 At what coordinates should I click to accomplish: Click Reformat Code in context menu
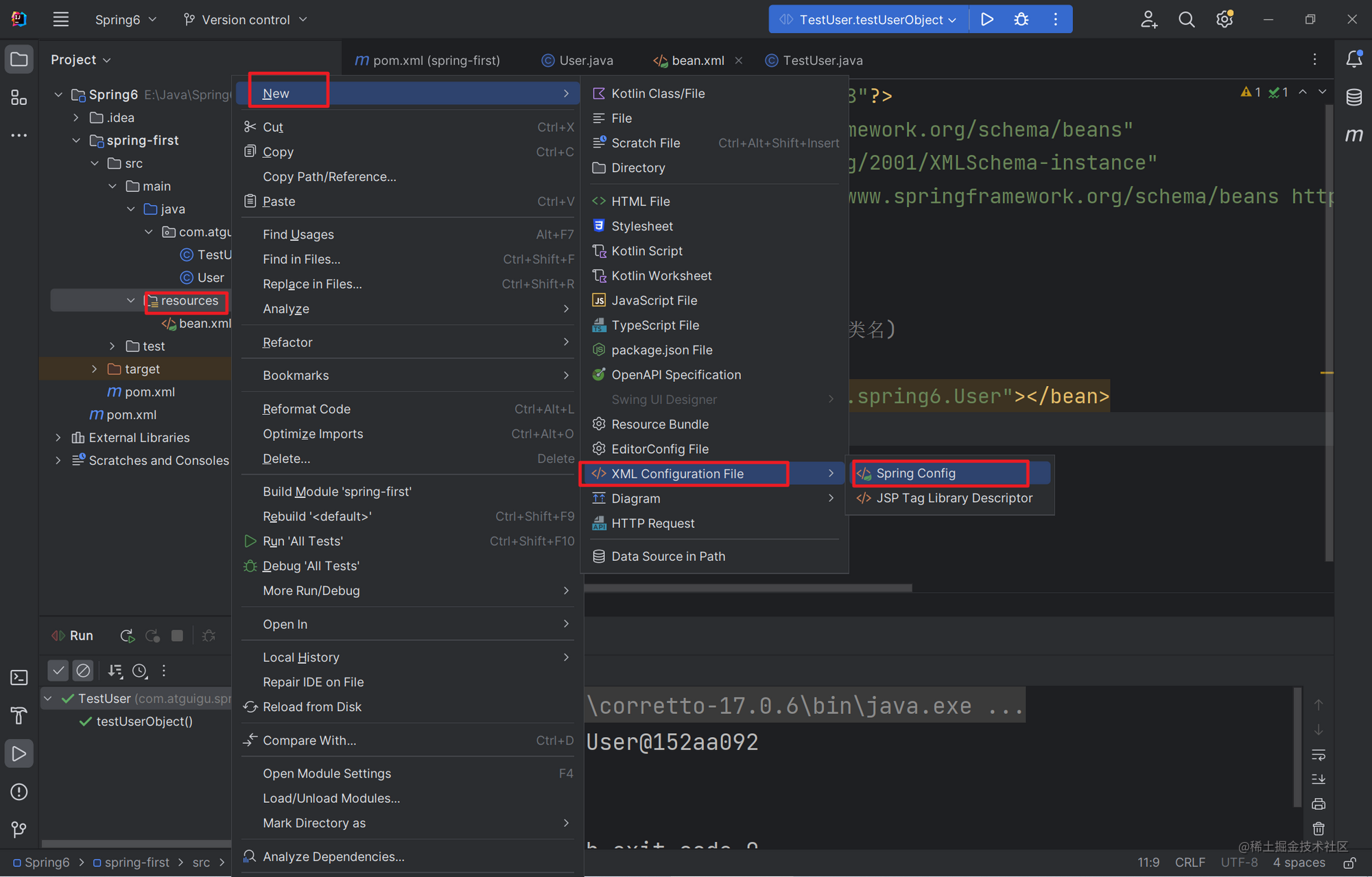306,409
